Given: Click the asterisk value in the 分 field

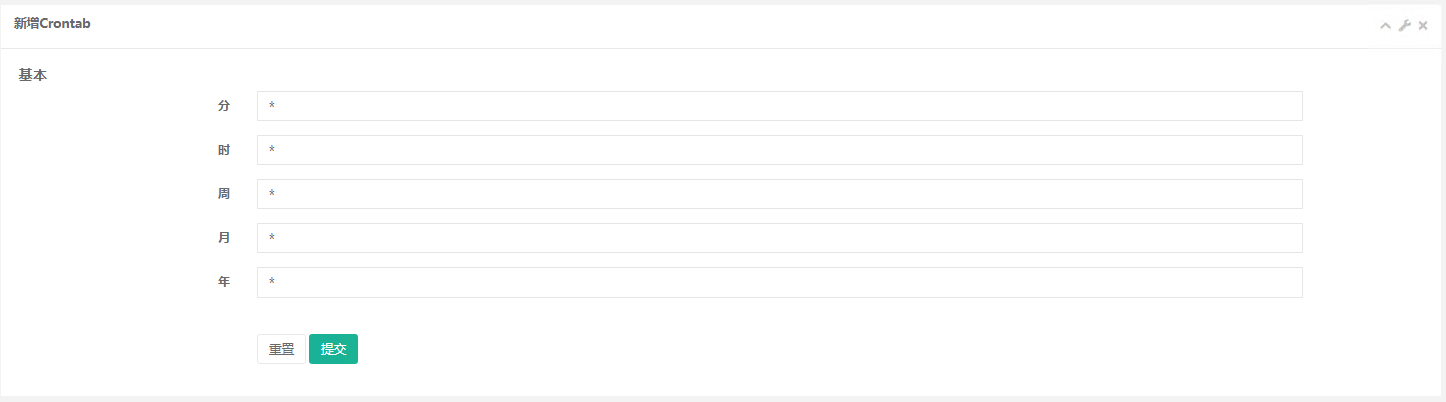Looking at the screenshot, I should pyautogui.click(x=271, y=106).
